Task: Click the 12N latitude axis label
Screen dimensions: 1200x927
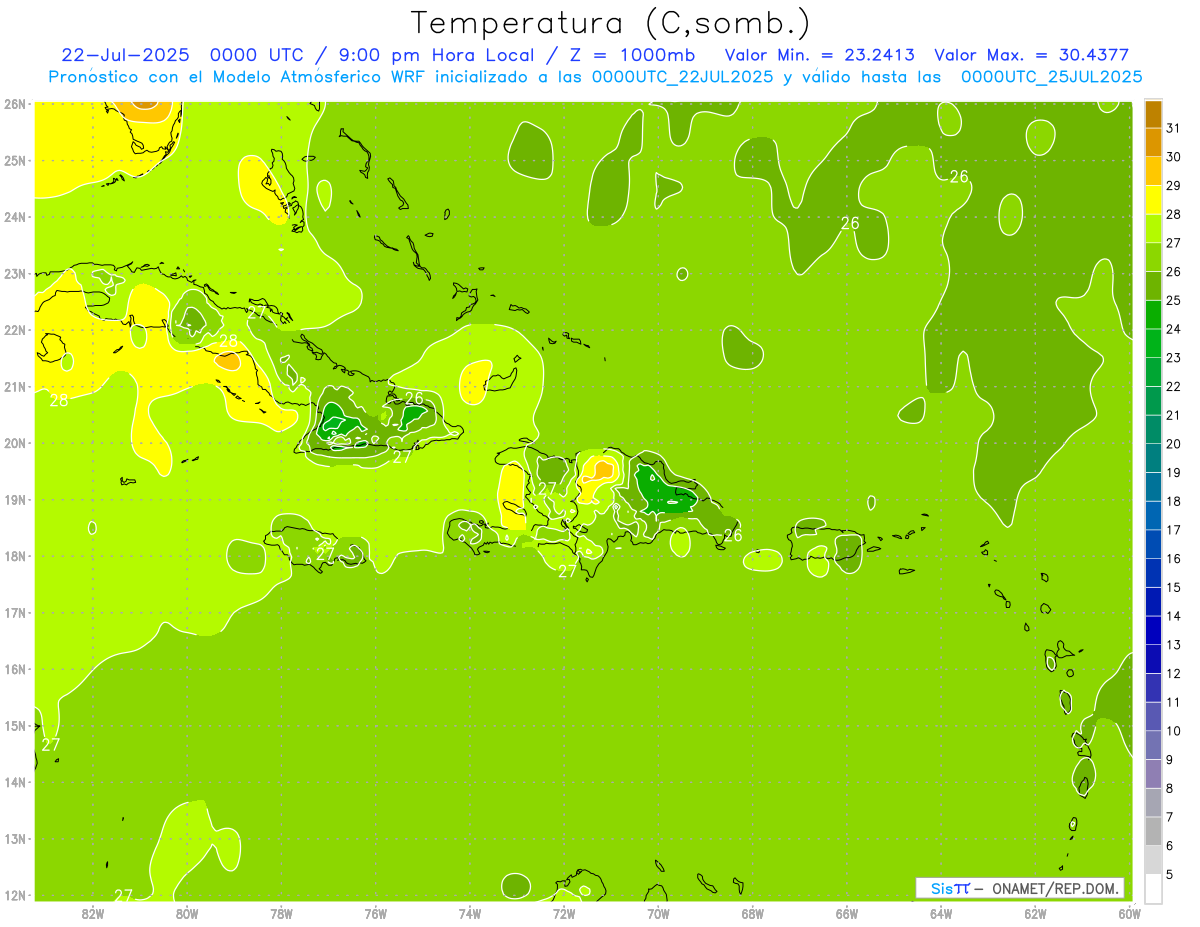Action: point(15,895)
